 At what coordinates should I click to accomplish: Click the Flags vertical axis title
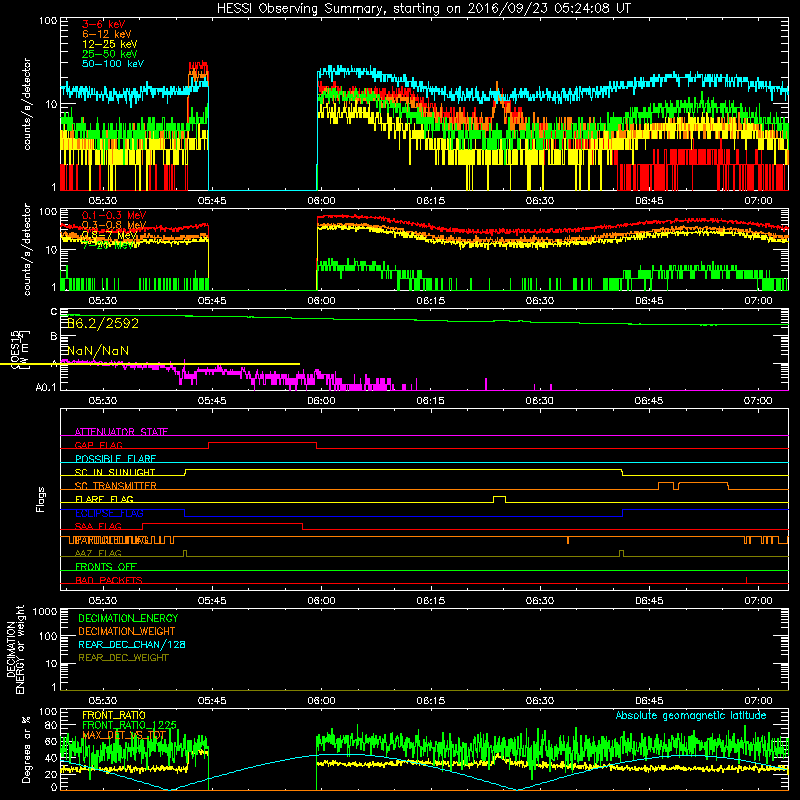pyautogui.click(x=41, y=499)
